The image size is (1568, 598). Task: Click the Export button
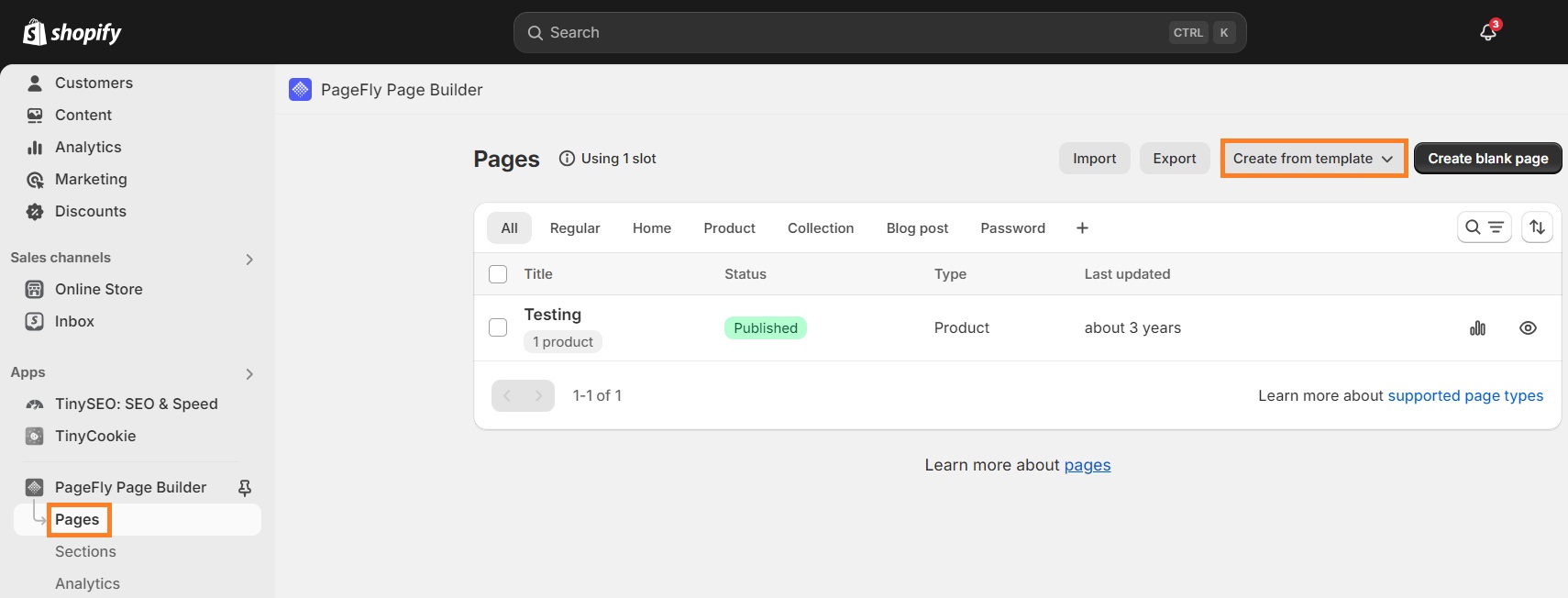(x=1175, y=158)
